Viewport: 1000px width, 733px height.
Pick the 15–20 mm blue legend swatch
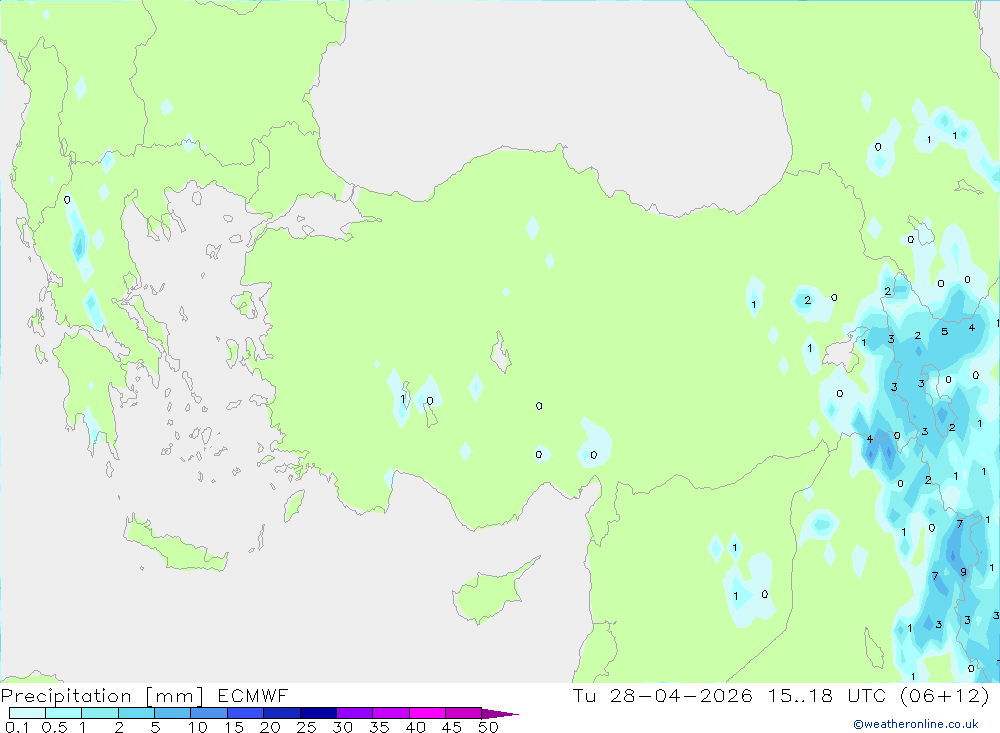pyautogui.click(x=246, y=713)
